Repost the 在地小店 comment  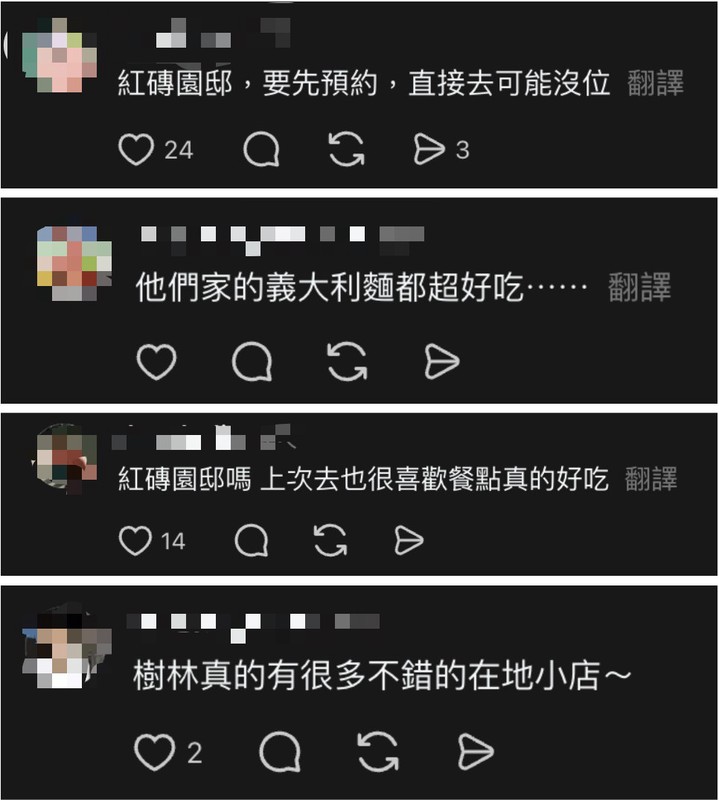point(378,752)
